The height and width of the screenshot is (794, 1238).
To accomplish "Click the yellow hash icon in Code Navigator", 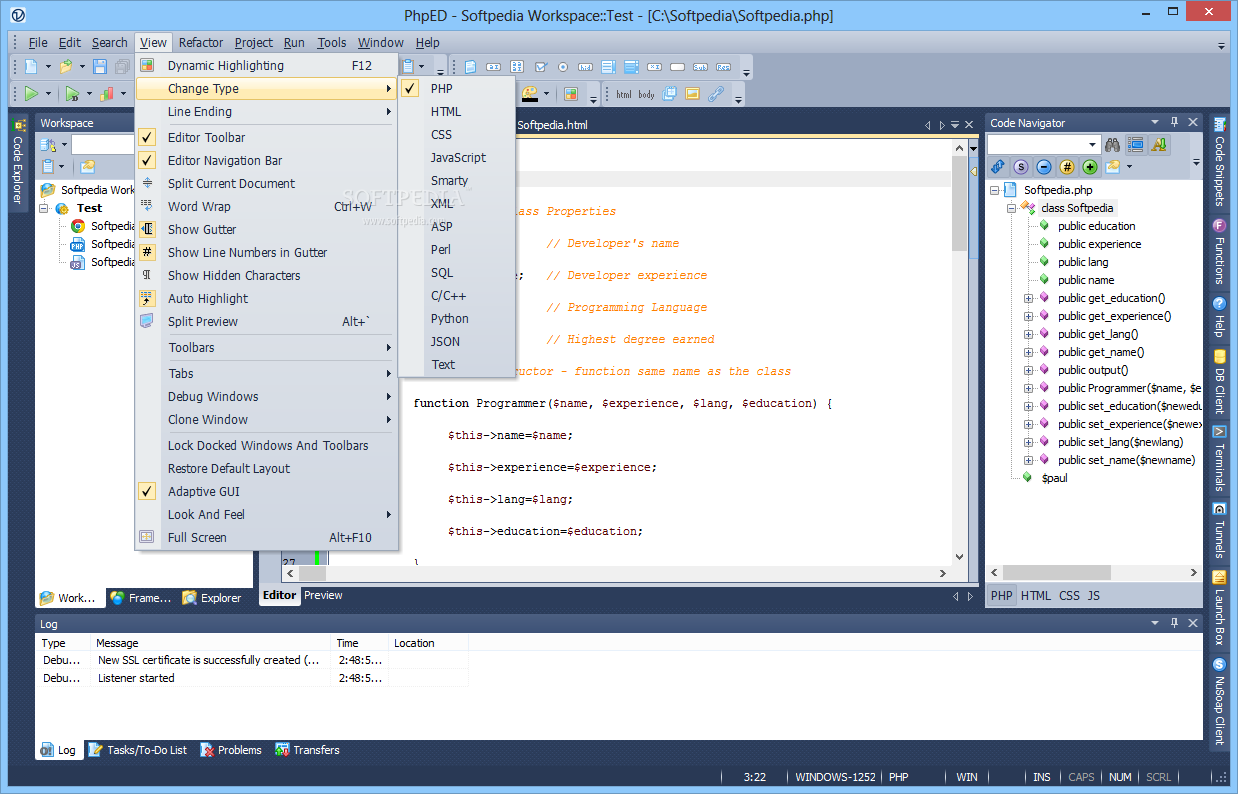I will [x=1067, y=167].
